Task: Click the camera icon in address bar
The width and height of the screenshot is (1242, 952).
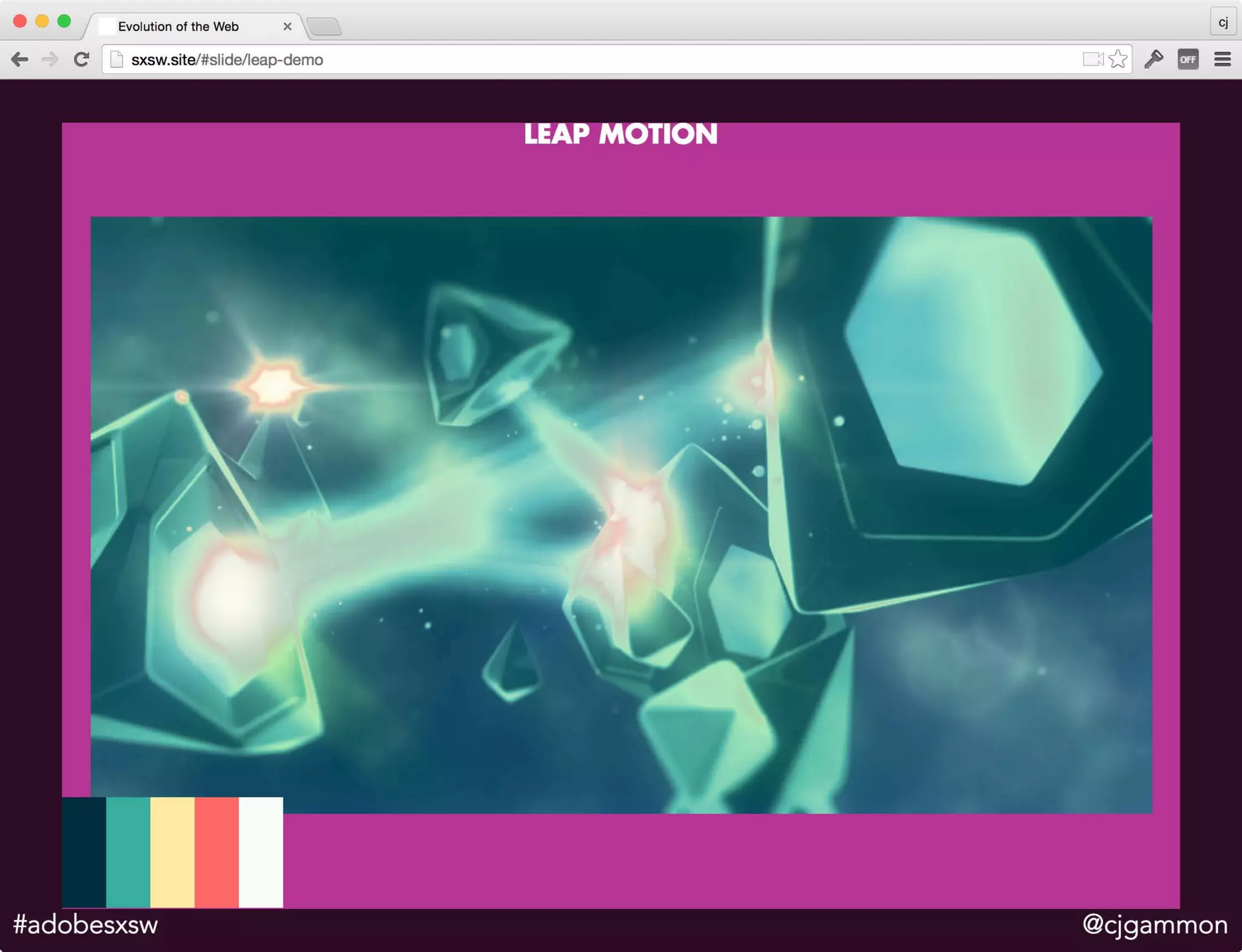Action: pyautogui.click(x=1092, y=59)
